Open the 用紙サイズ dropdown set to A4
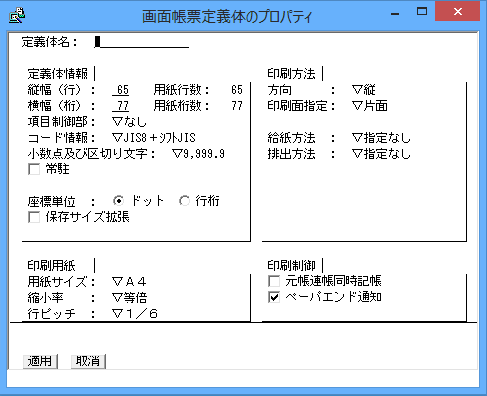Image resolution: width=487 pixels, height=396 pixels. coord(129,282)
